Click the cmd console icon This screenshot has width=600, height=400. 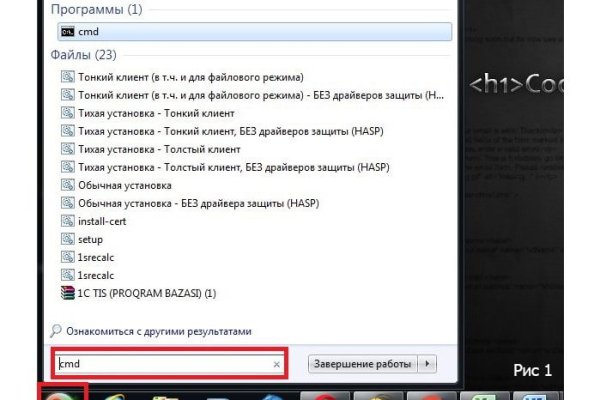point(68,31)
